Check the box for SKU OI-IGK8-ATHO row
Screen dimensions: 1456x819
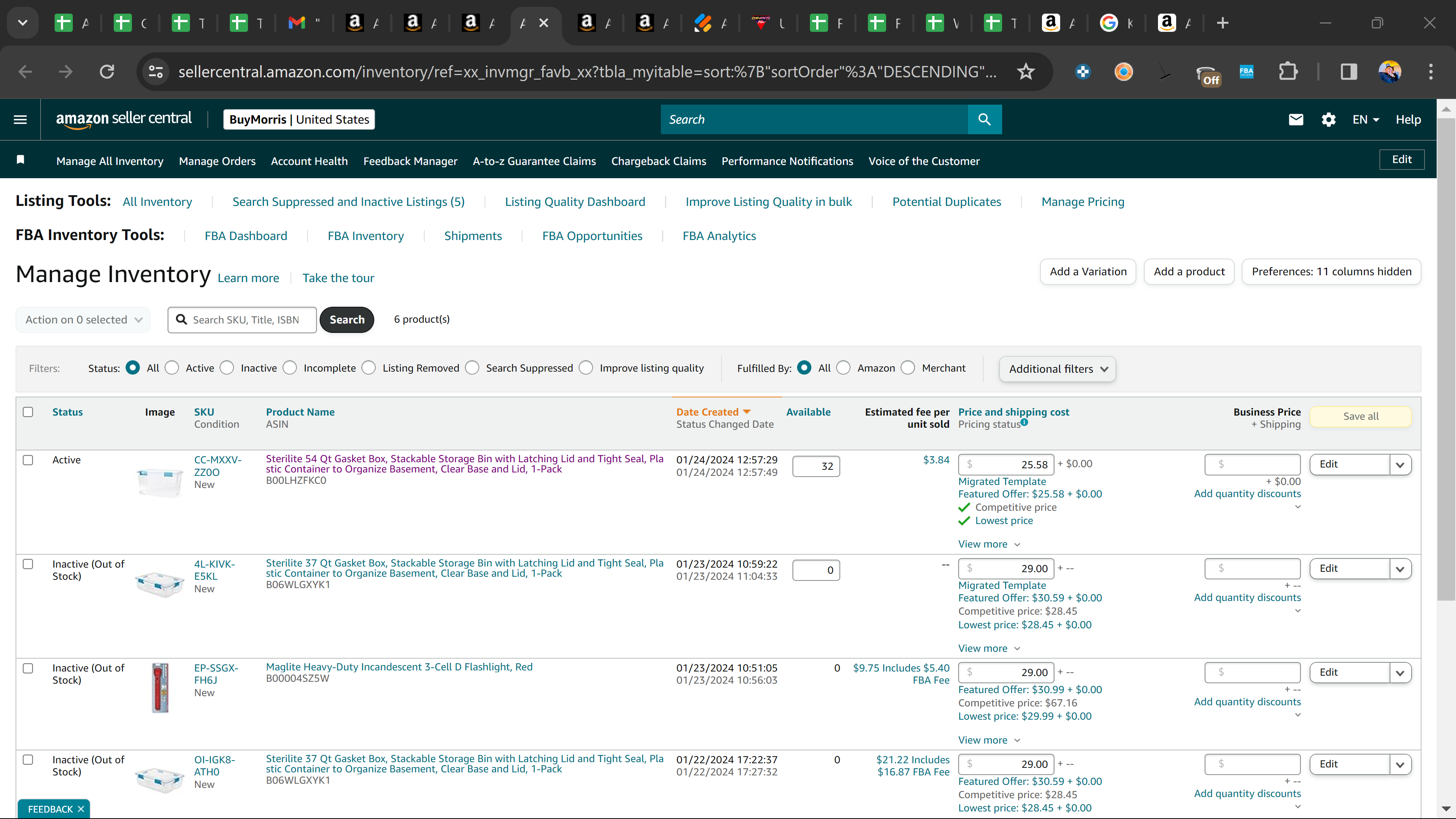(x=28, y=759)
